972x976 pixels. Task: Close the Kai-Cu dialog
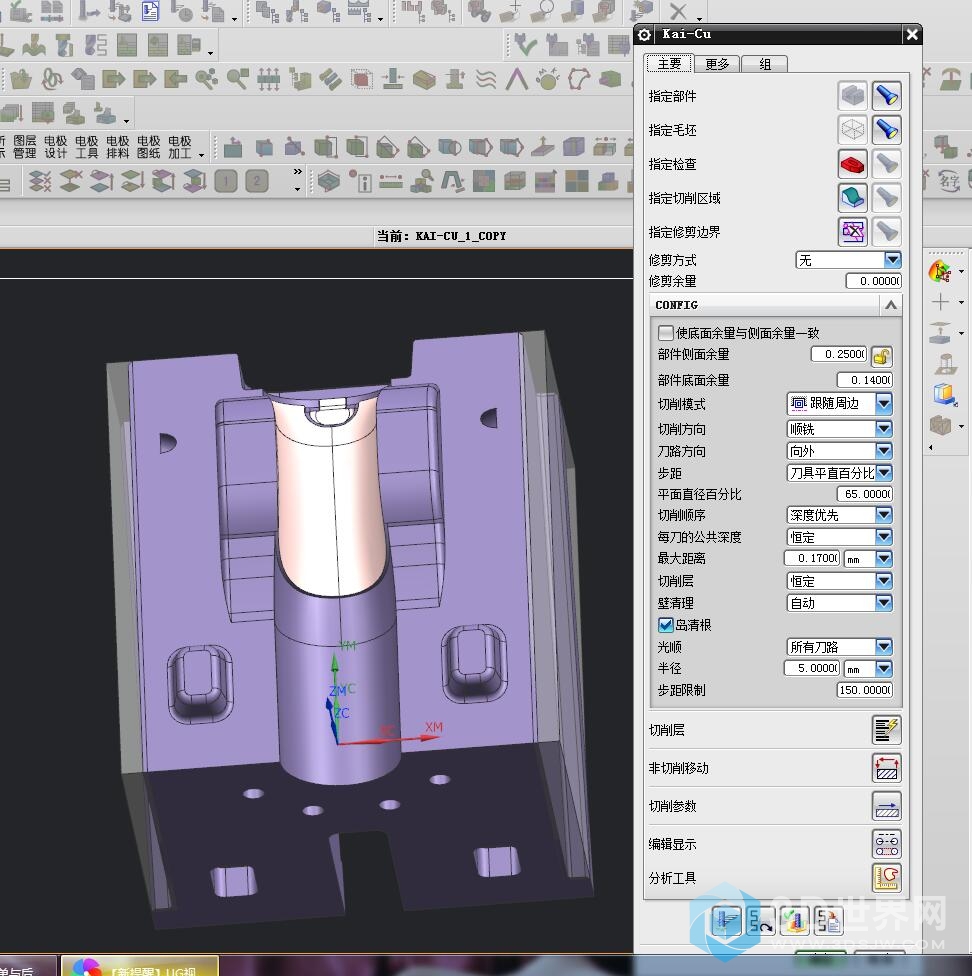(x=912, y=35)
